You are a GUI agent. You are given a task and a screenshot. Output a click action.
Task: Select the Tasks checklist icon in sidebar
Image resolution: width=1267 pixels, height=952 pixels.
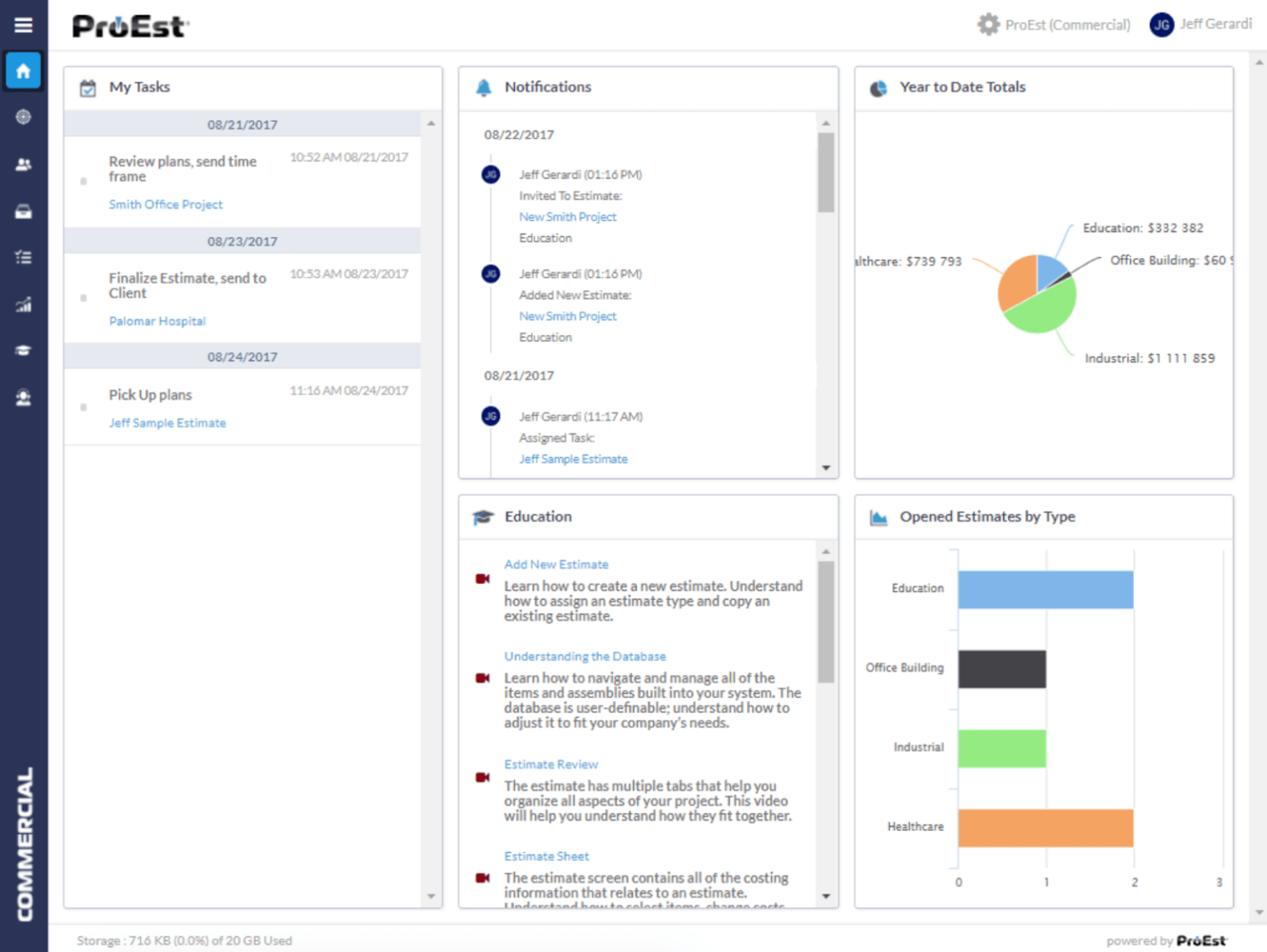pos(23,257)
